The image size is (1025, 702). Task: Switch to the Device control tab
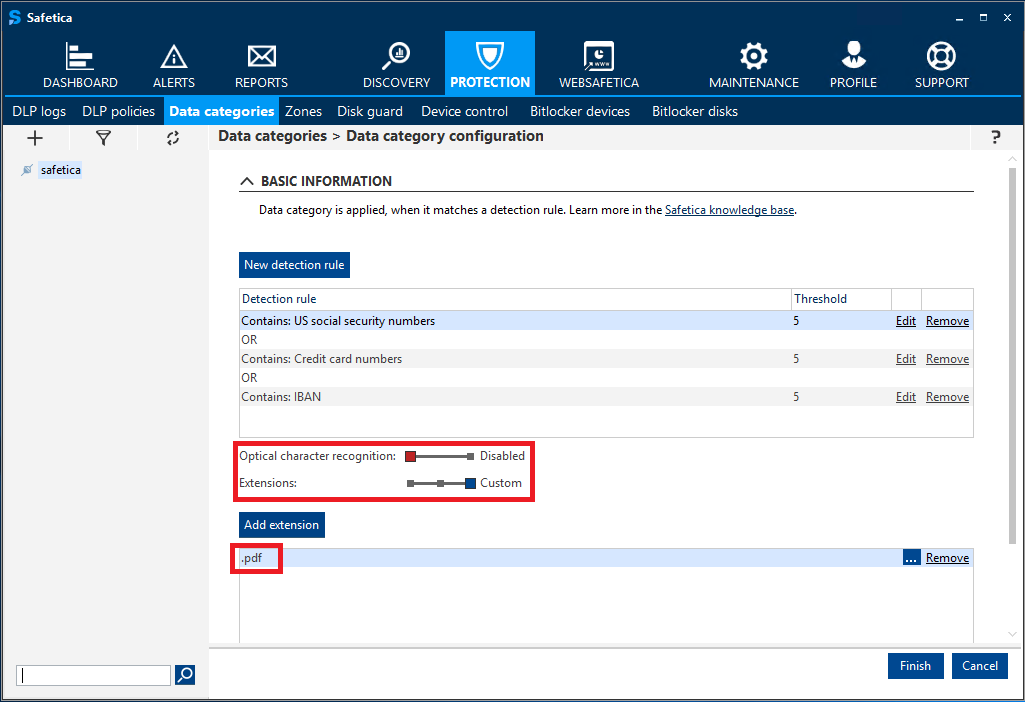pos(465,111)
